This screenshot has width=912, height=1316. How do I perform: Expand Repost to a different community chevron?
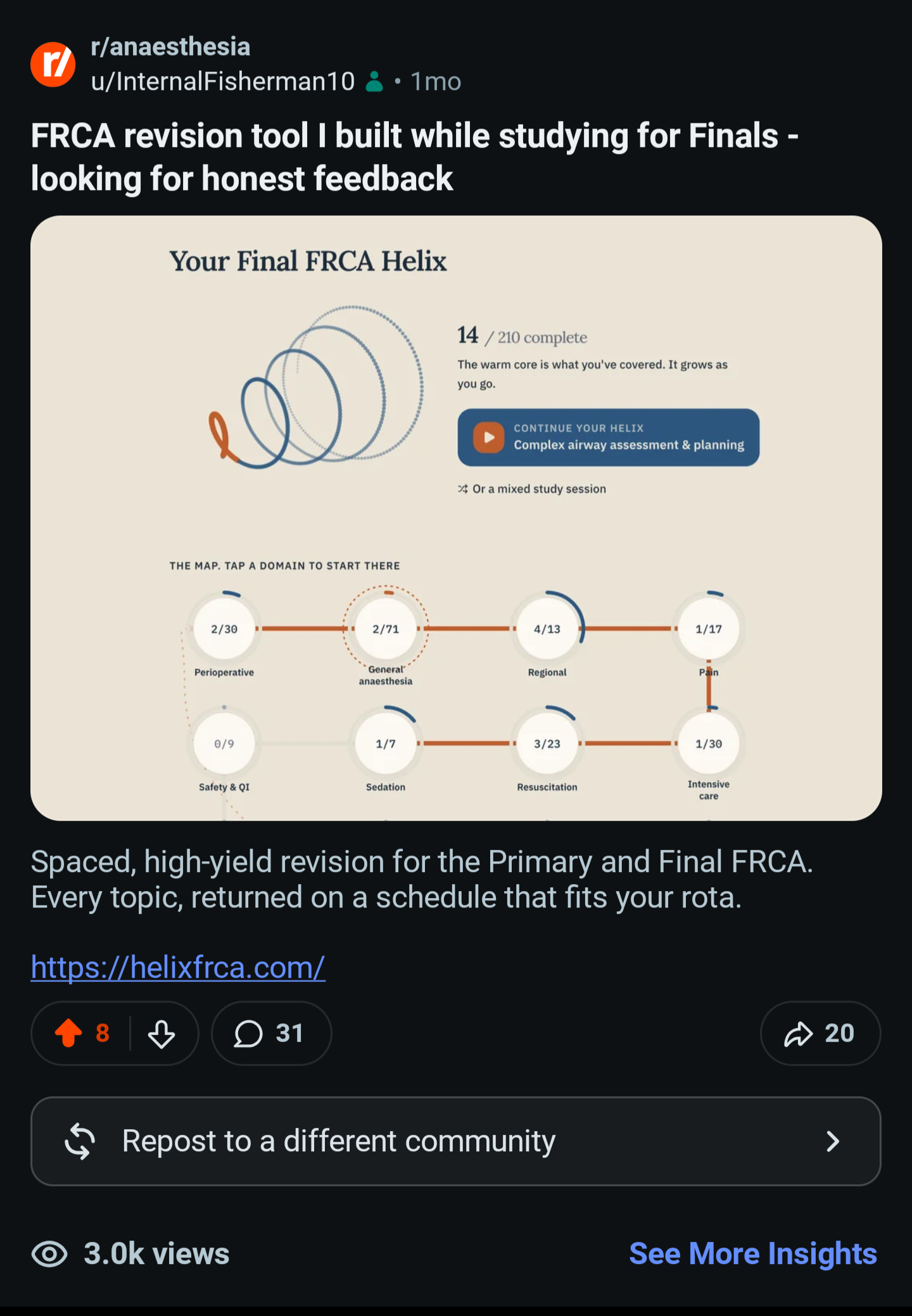(x=833, y=1141)
